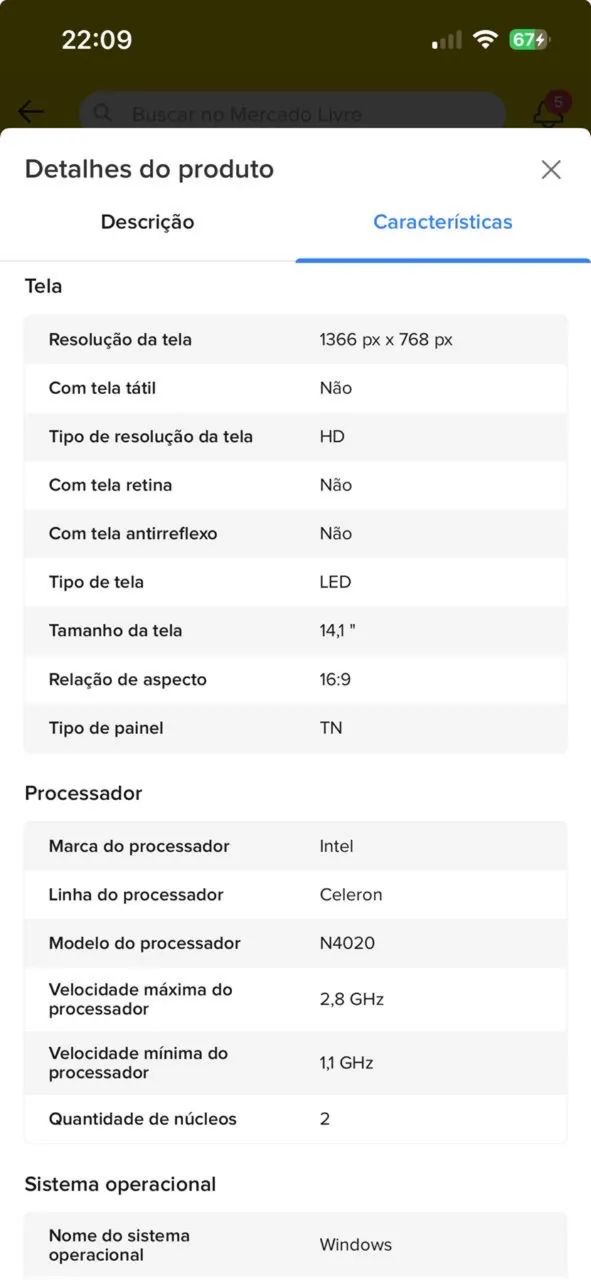Close the Detalhes do produto sheet
The width and height of the screenshot is (591, 1280).
(551, 169)
